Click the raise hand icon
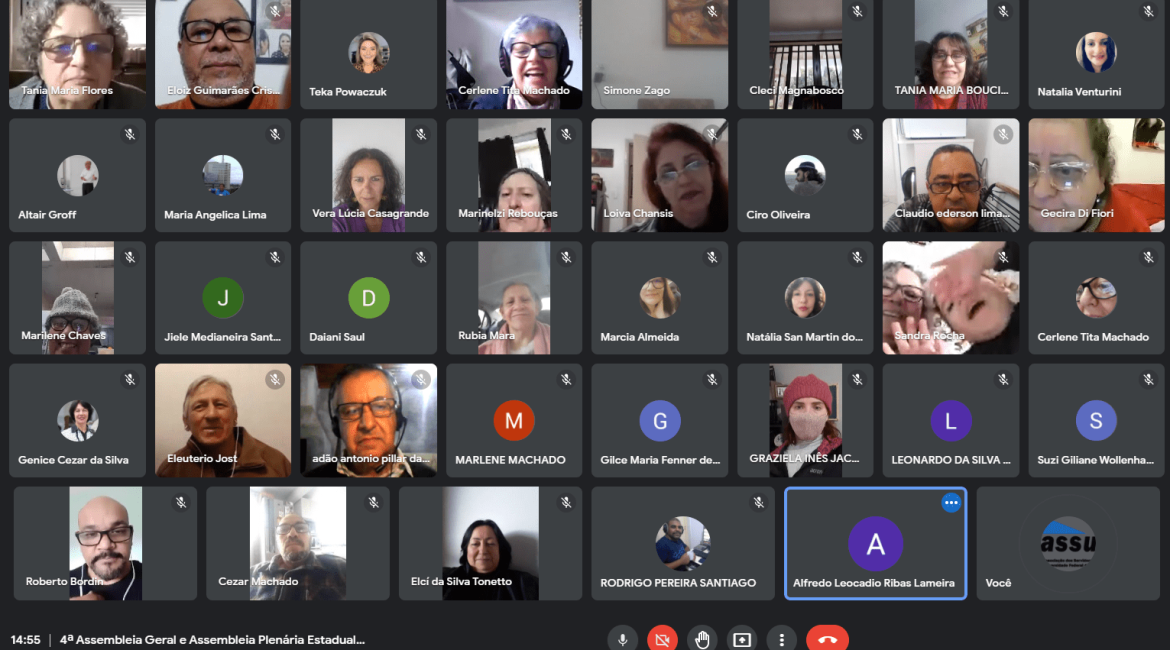The width and height of the screenshot is (1170, 650). (x=702, y=639)
